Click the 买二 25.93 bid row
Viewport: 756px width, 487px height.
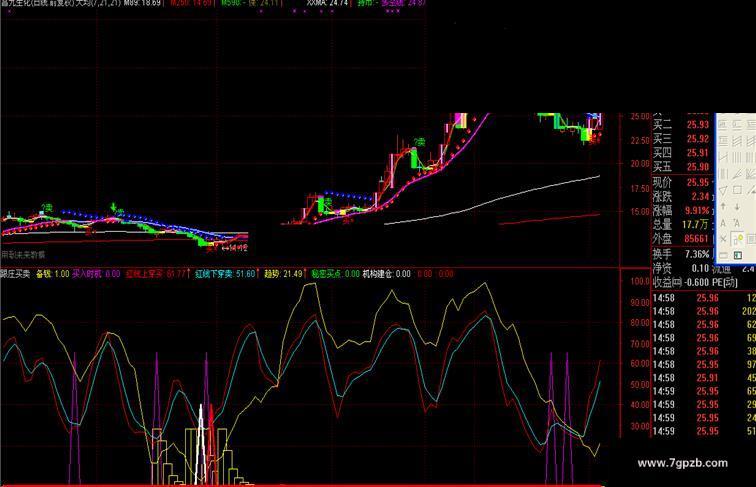[x=681, y=125]
